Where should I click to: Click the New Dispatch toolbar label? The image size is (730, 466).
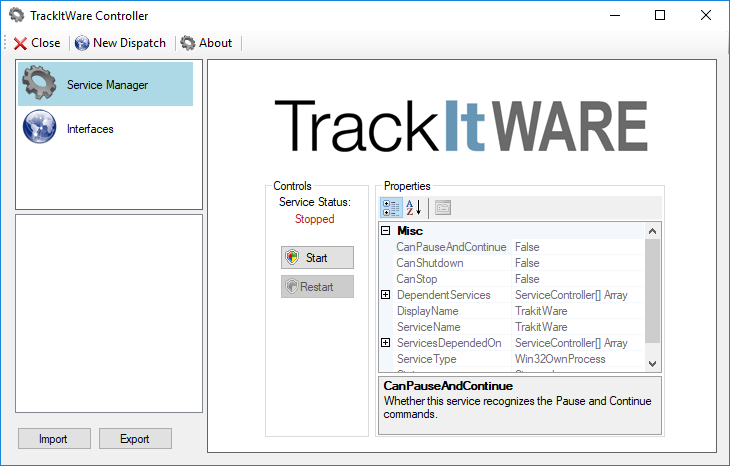pyautogui.click(x=129, y=43)
